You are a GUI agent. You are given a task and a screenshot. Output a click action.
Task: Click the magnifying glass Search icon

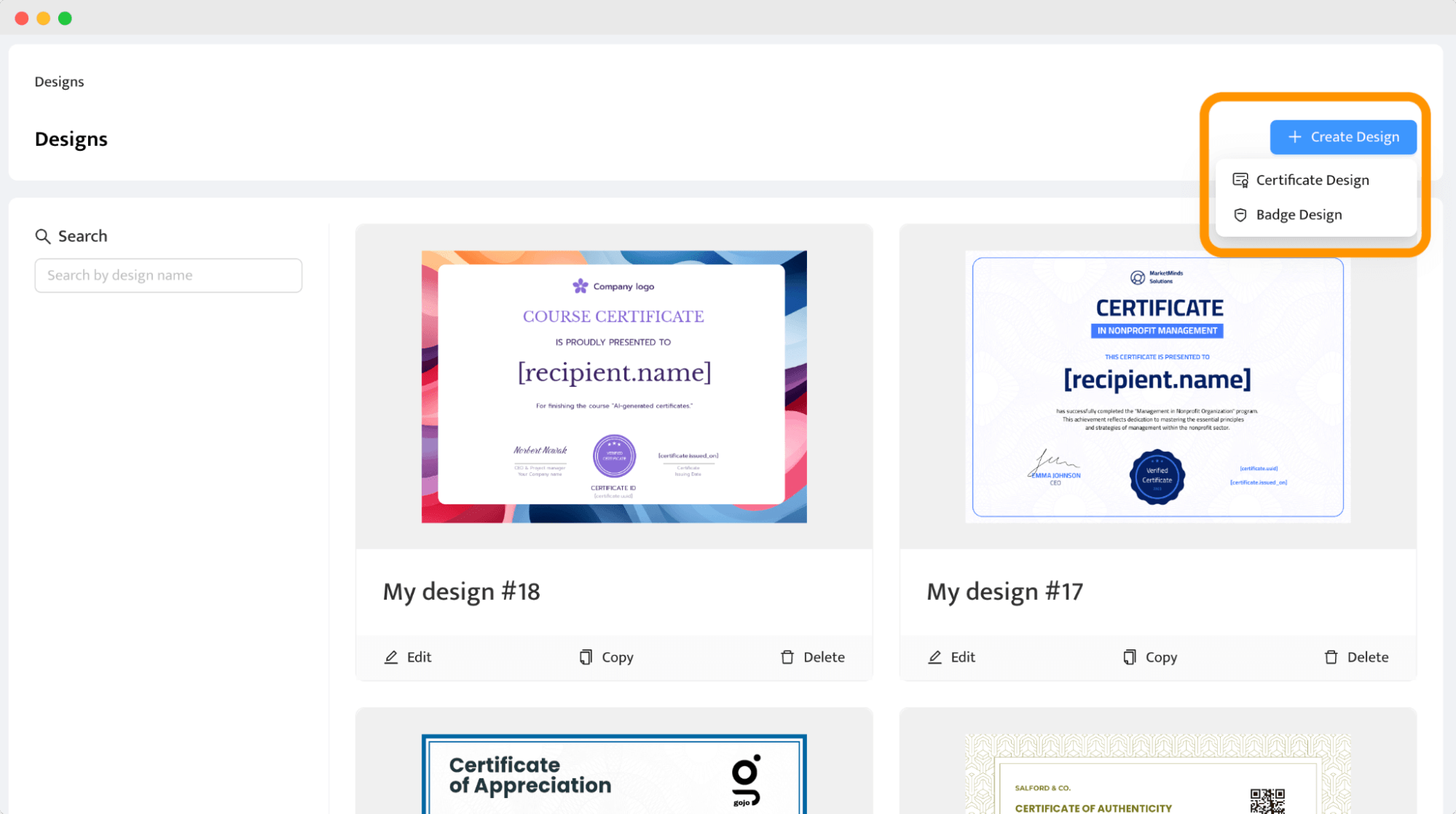tap(43, 236)
